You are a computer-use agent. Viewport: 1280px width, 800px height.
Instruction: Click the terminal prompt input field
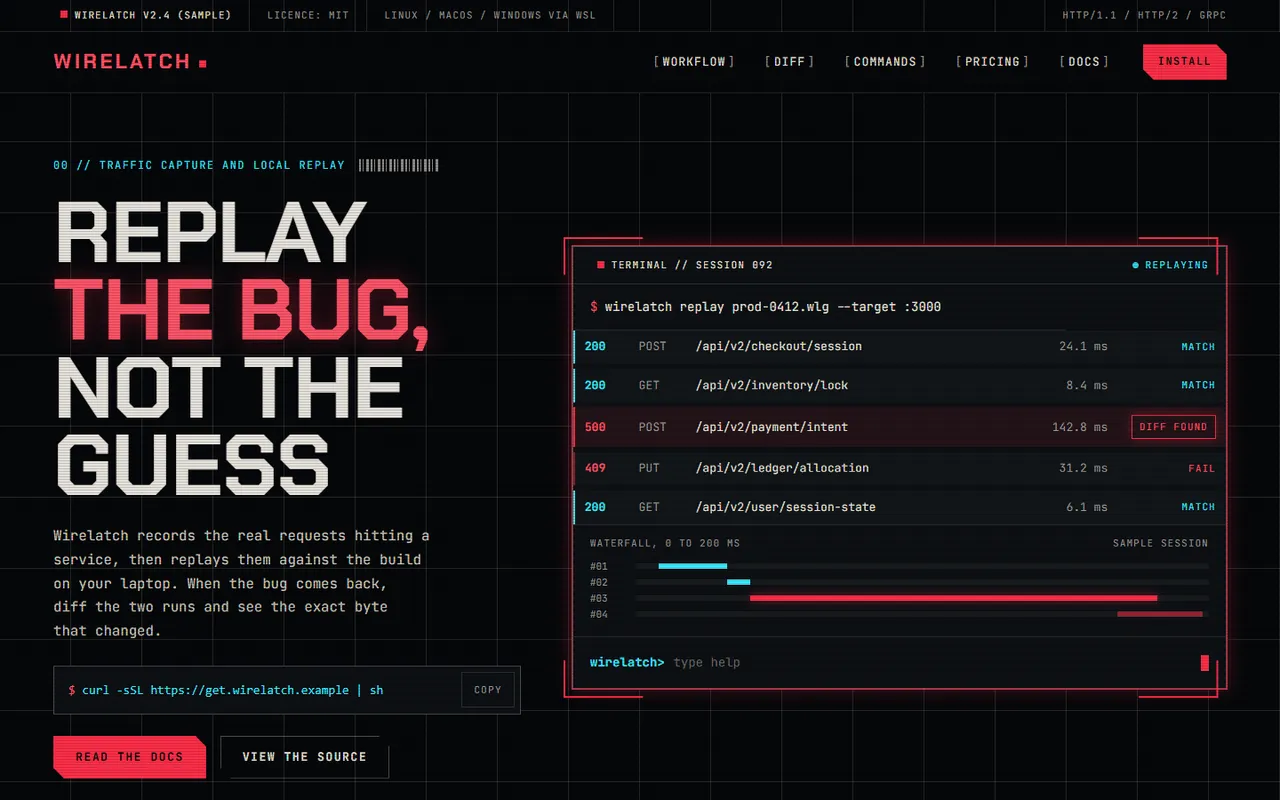click(x=932, y=662)
